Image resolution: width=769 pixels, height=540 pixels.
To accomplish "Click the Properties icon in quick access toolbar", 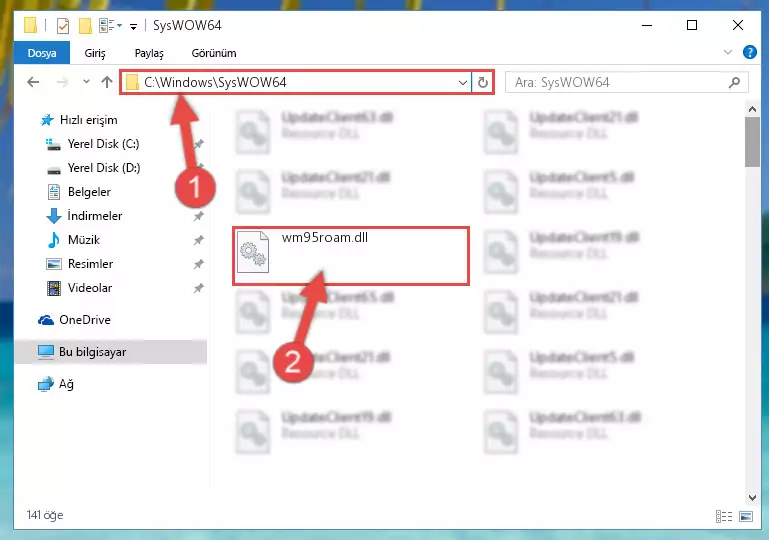I will 63,25.
